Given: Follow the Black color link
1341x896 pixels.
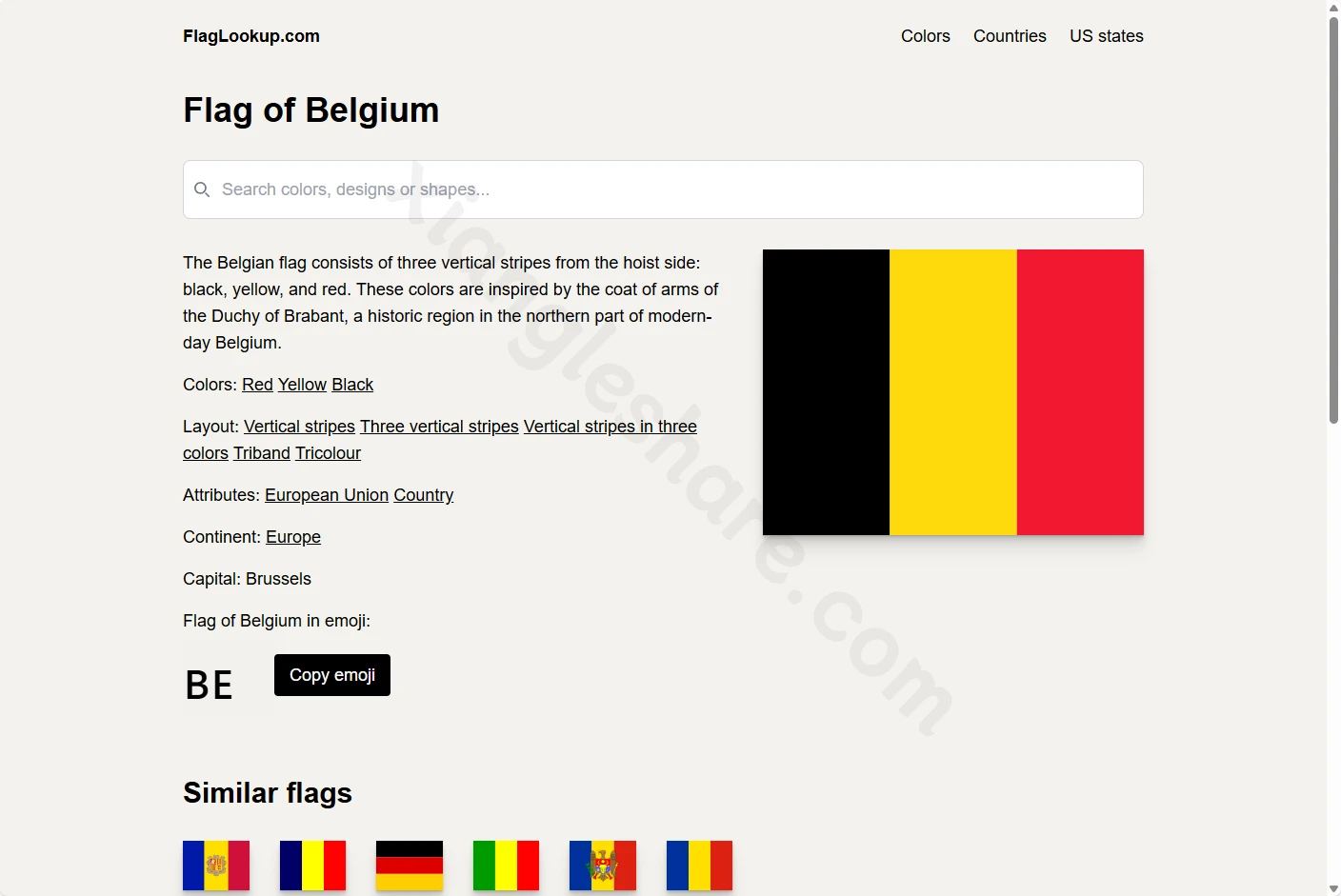Looking at the screenshot, I should [352, 385].
